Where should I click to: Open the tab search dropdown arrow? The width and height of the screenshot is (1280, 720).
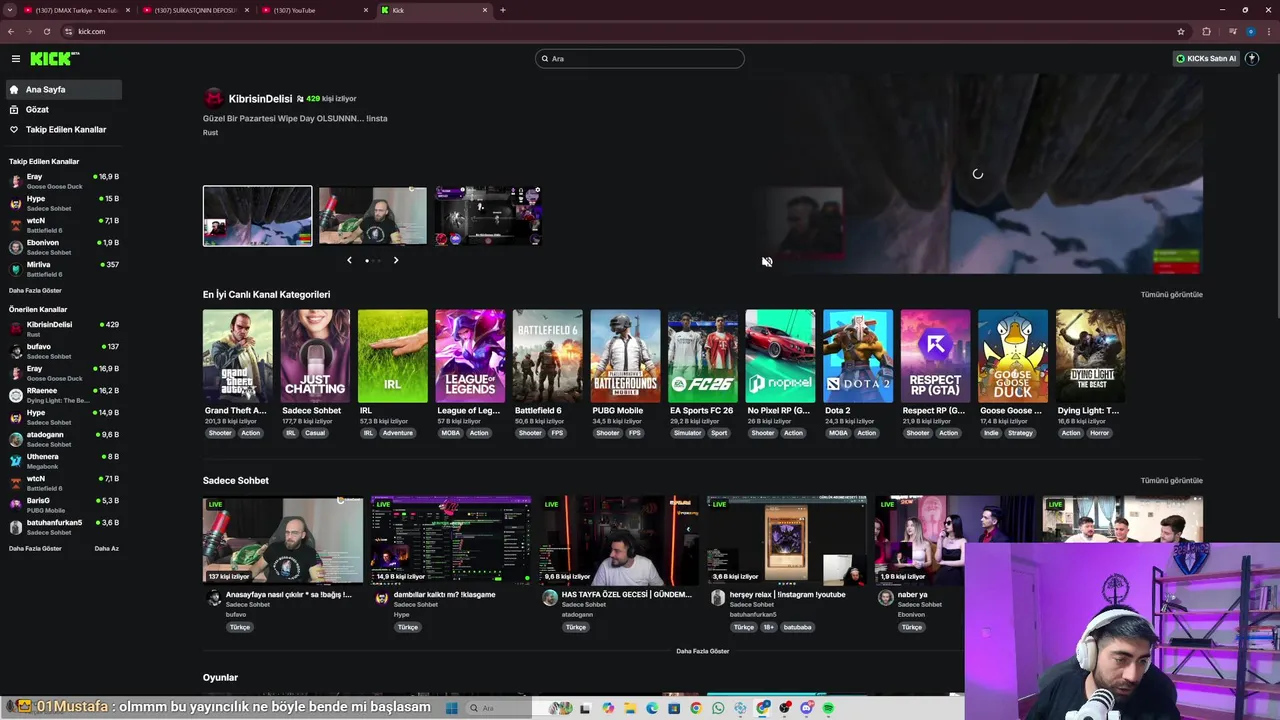tap(9, 10)
